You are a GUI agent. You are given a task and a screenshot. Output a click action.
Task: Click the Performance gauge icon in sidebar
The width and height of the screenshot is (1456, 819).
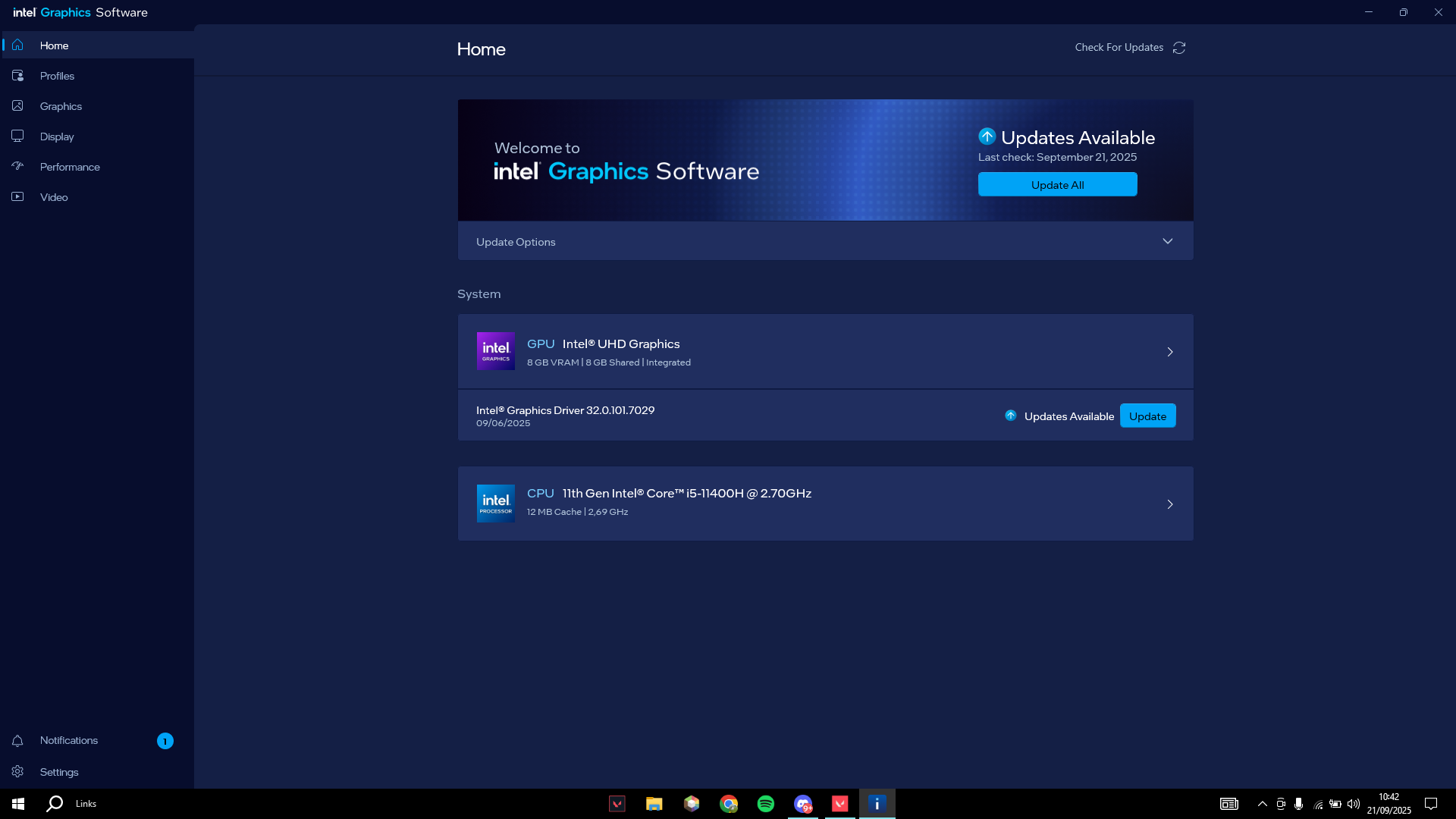[x=17, y=166]
